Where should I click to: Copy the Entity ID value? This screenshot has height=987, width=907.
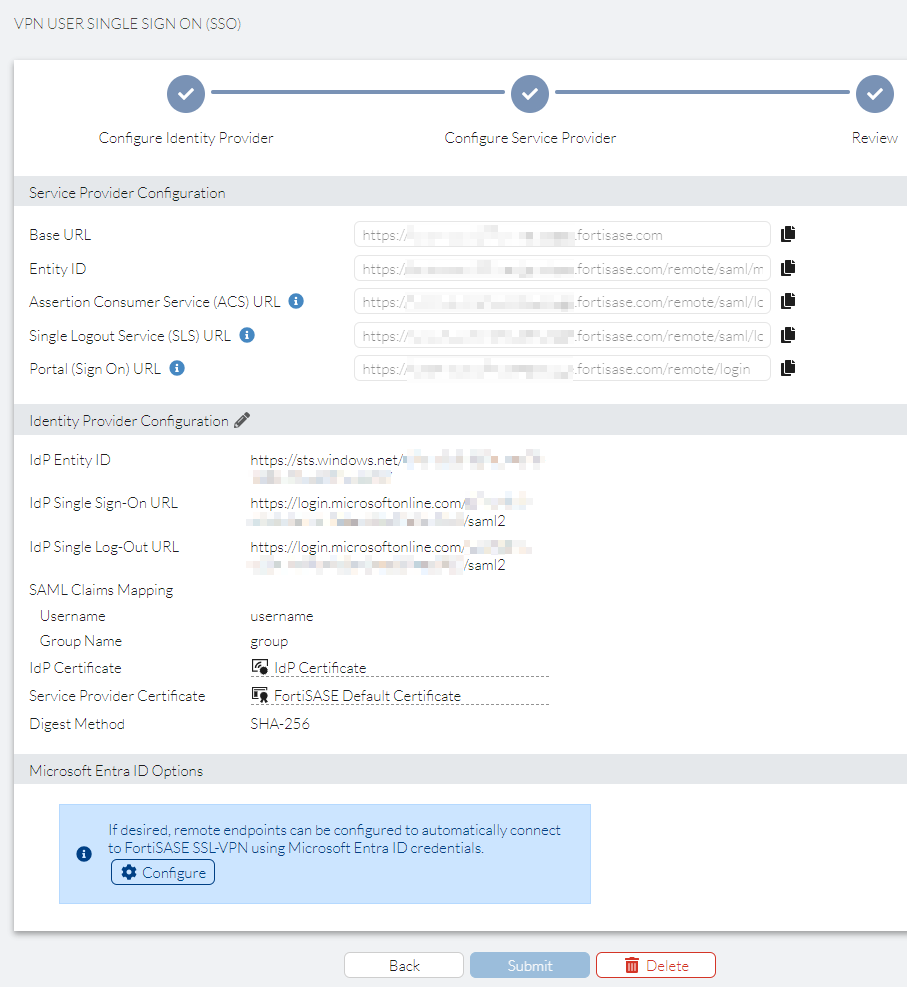click(787, 267)
